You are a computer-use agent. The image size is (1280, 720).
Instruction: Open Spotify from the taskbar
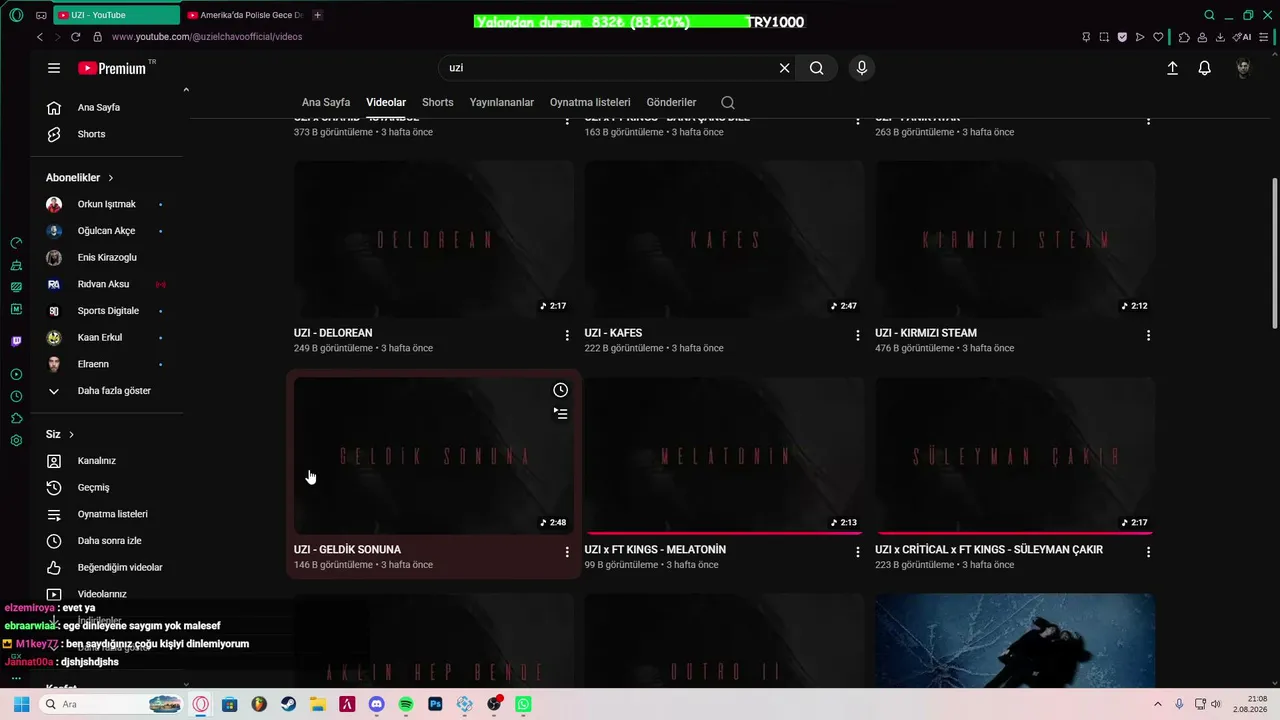[x=406, y=704]
